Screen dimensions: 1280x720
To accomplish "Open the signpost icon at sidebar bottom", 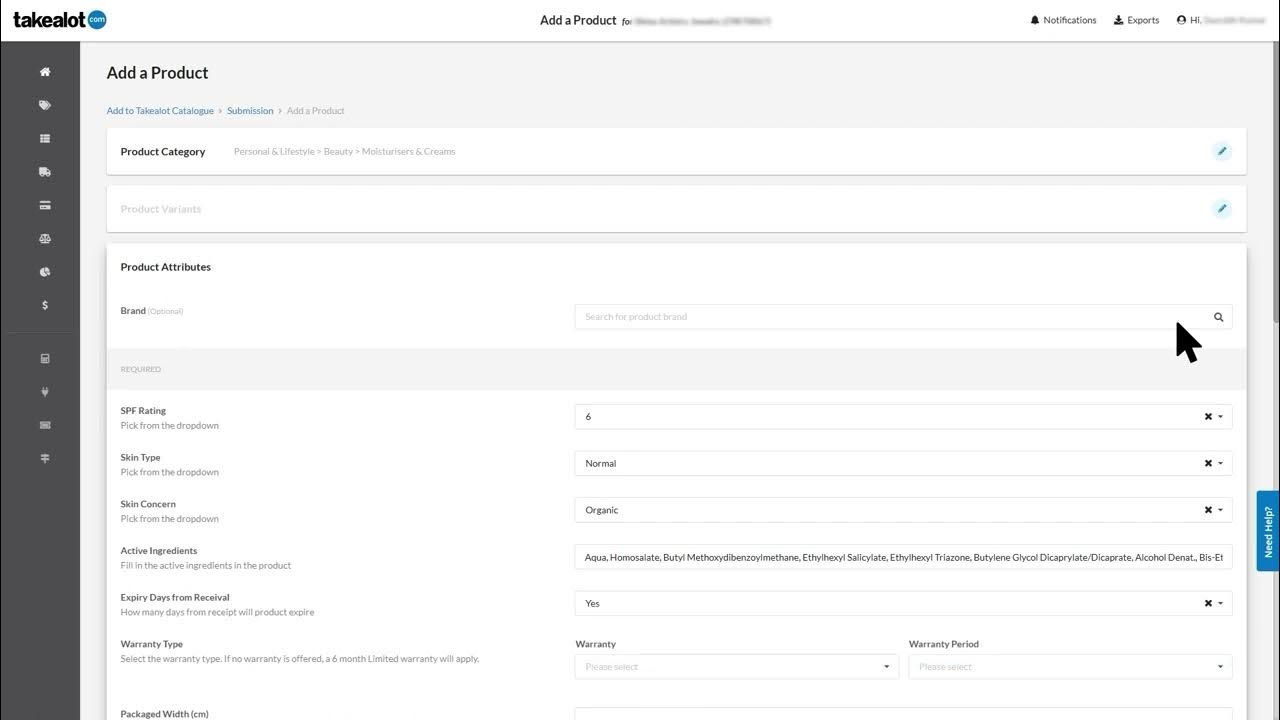I will tap(45, 458).
